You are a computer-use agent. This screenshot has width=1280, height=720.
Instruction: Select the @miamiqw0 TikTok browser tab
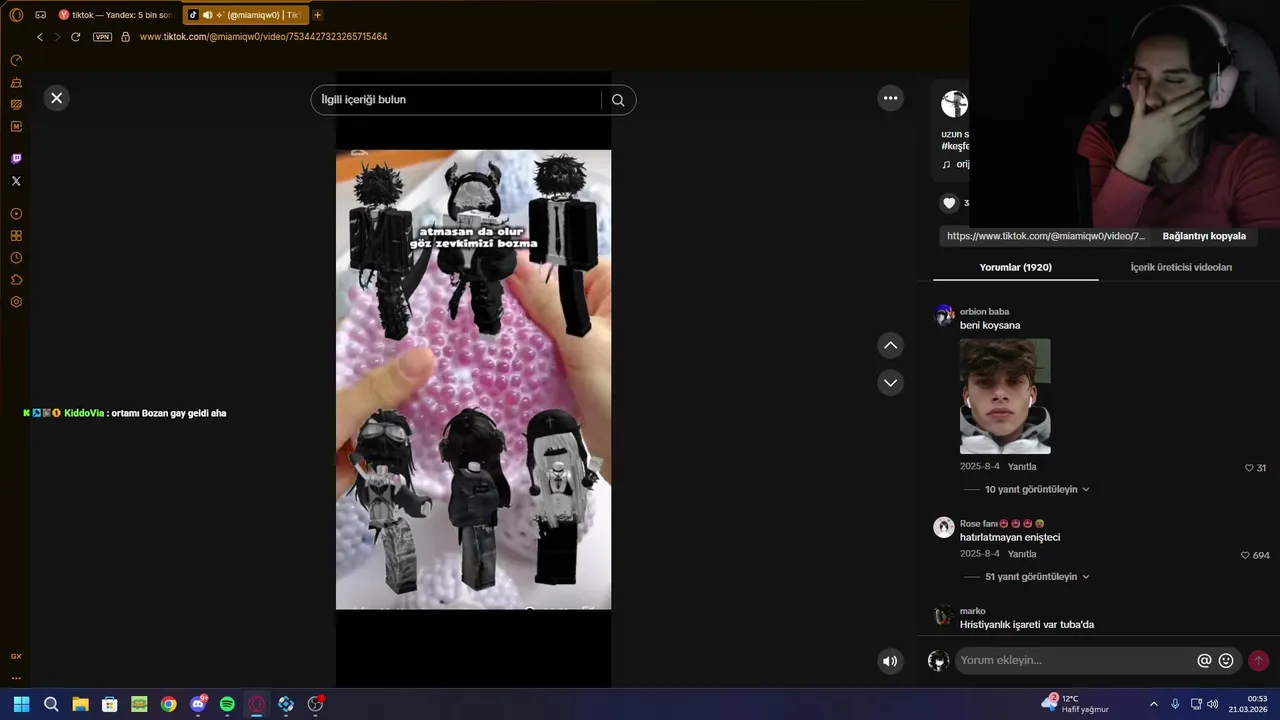(x=246, y=15)
